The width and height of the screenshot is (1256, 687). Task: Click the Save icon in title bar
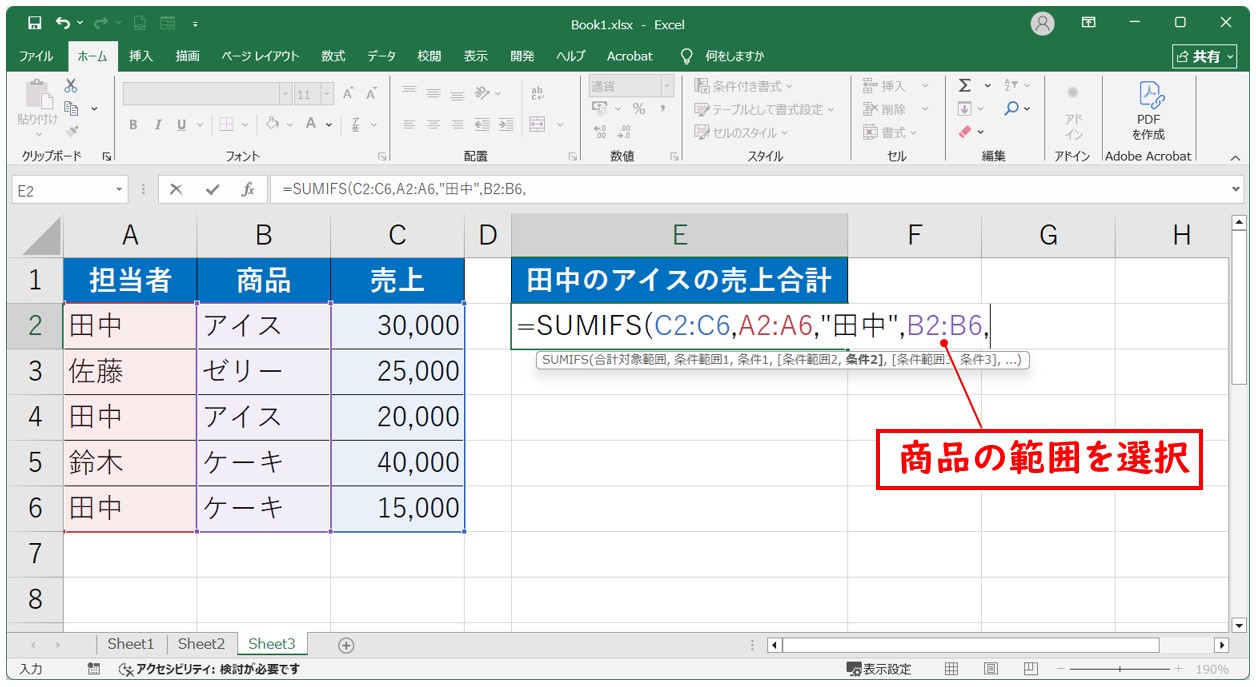(x=34, y=22)
